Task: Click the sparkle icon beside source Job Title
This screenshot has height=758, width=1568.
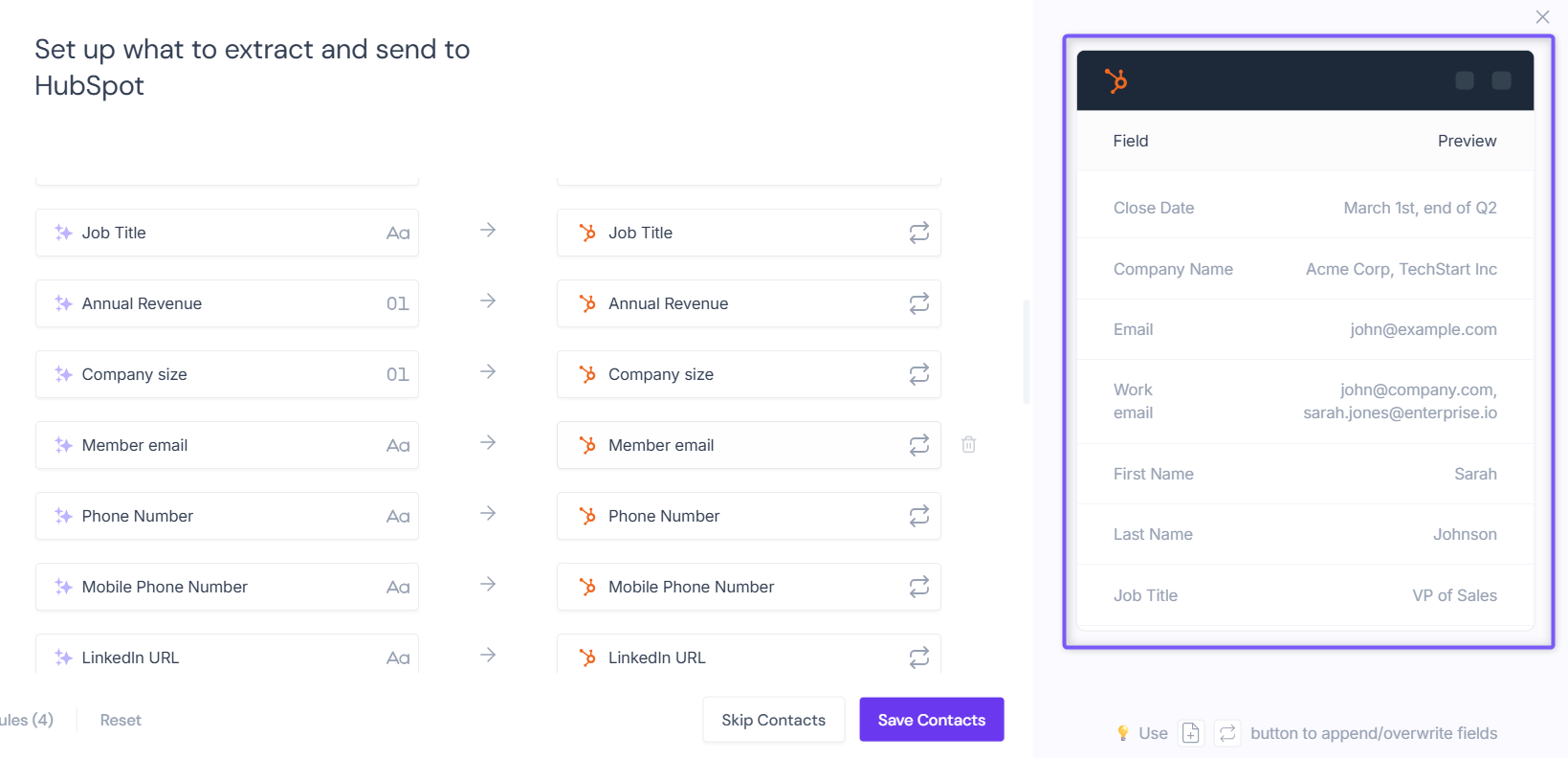Action: [63, 233]
